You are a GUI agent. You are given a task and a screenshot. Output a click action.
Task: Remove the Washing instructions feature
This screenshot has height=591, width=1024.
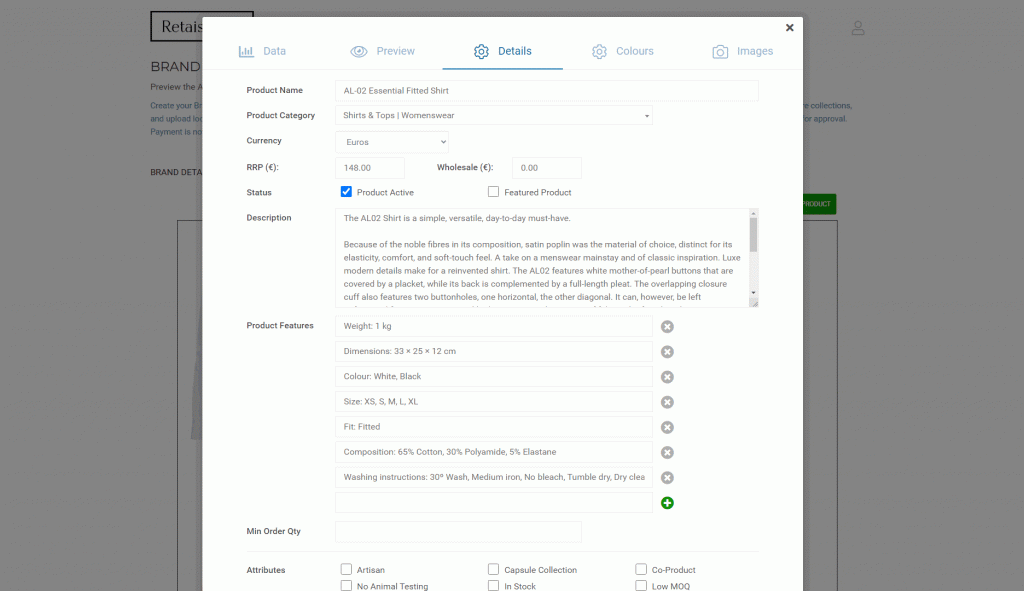(x=667, y=477)
